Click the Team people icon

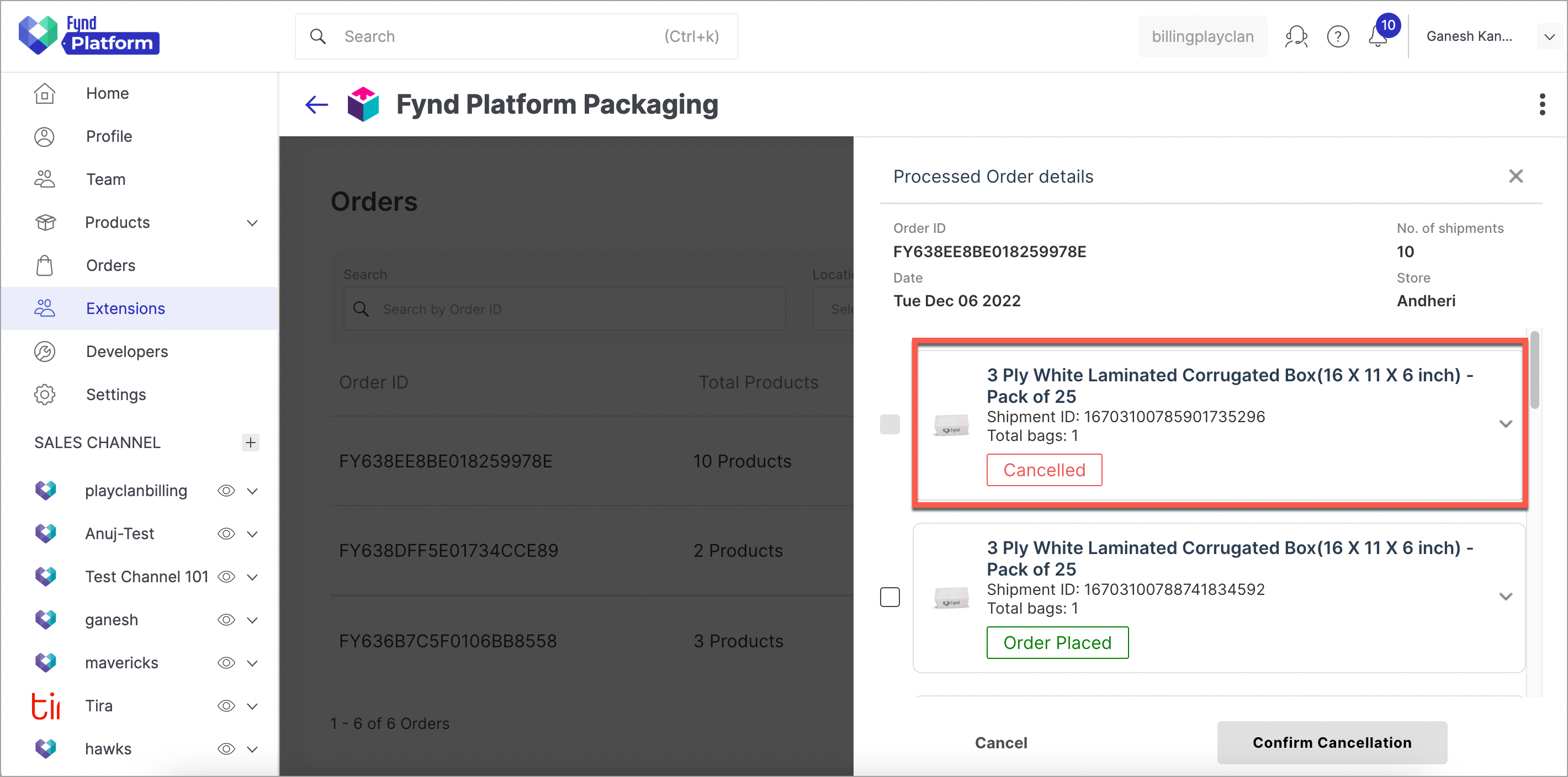pos(45,179)
